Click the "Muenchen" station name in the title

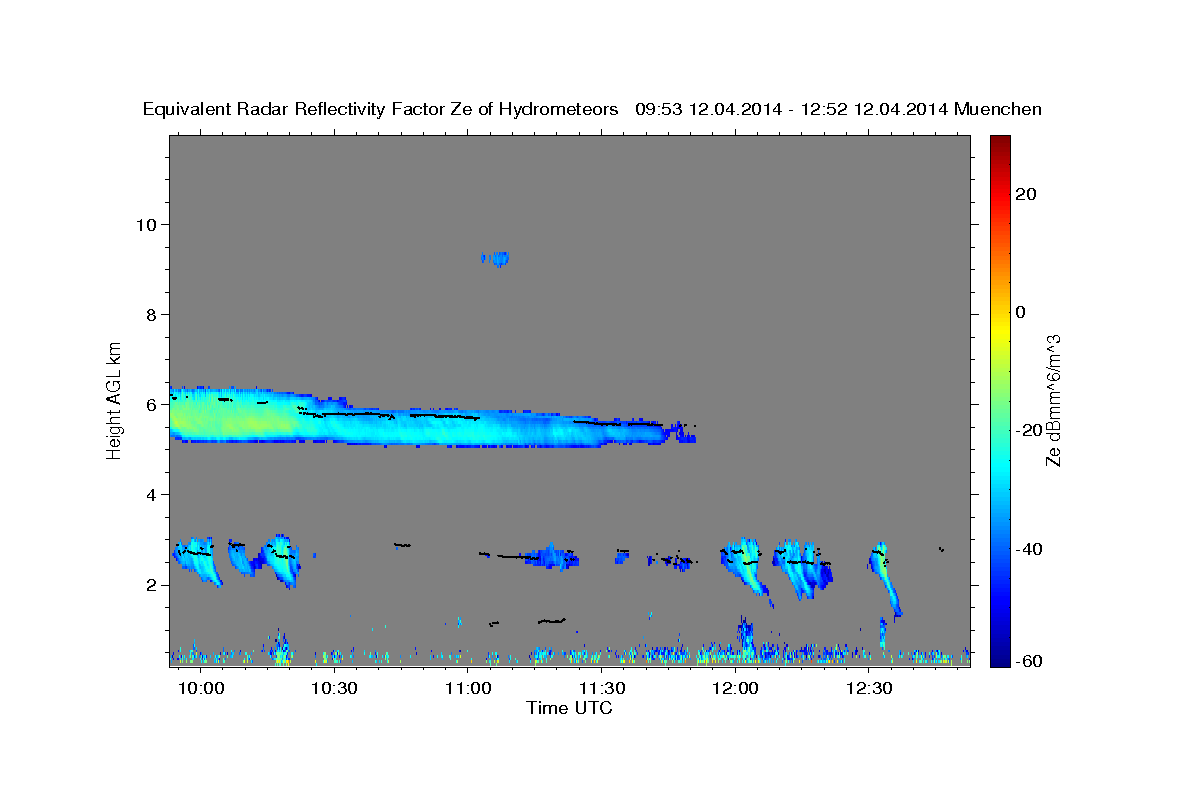(x=998, y=110)
